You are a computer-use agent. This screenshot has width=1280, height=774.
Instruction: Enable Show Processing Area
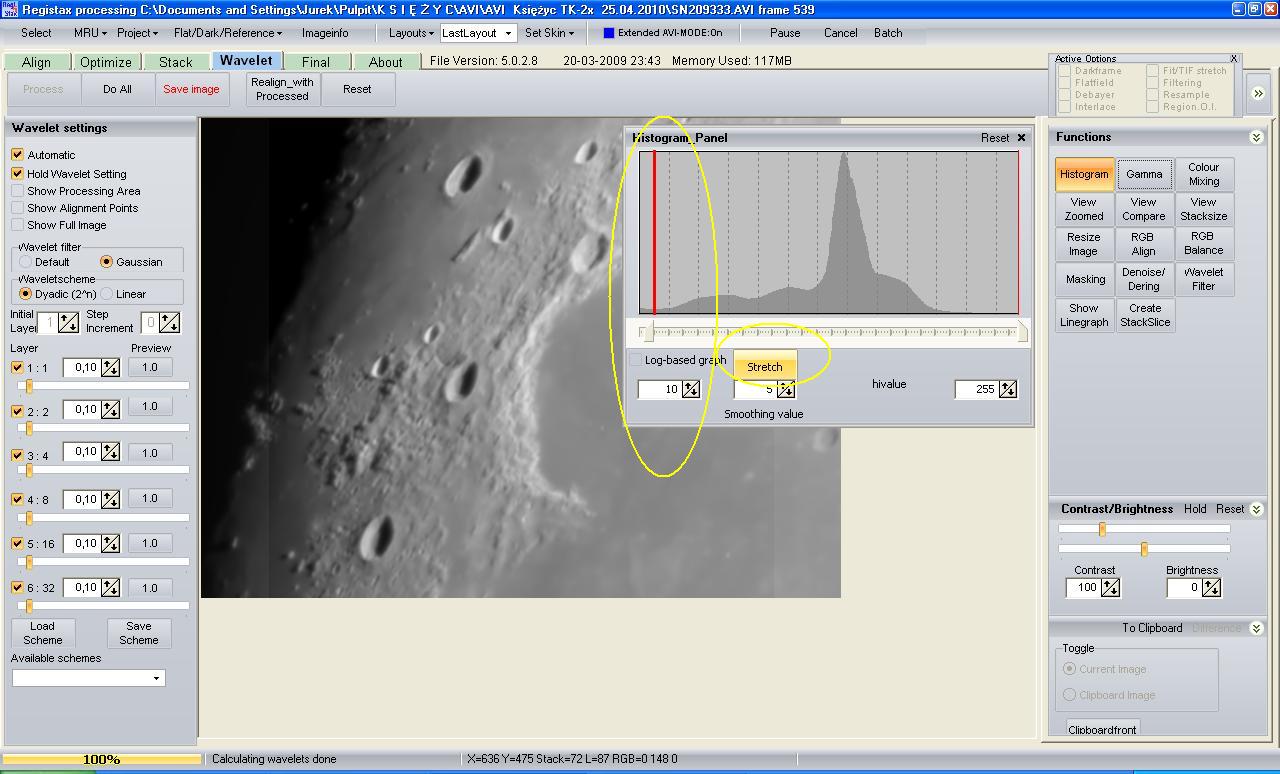click(17, 191)
